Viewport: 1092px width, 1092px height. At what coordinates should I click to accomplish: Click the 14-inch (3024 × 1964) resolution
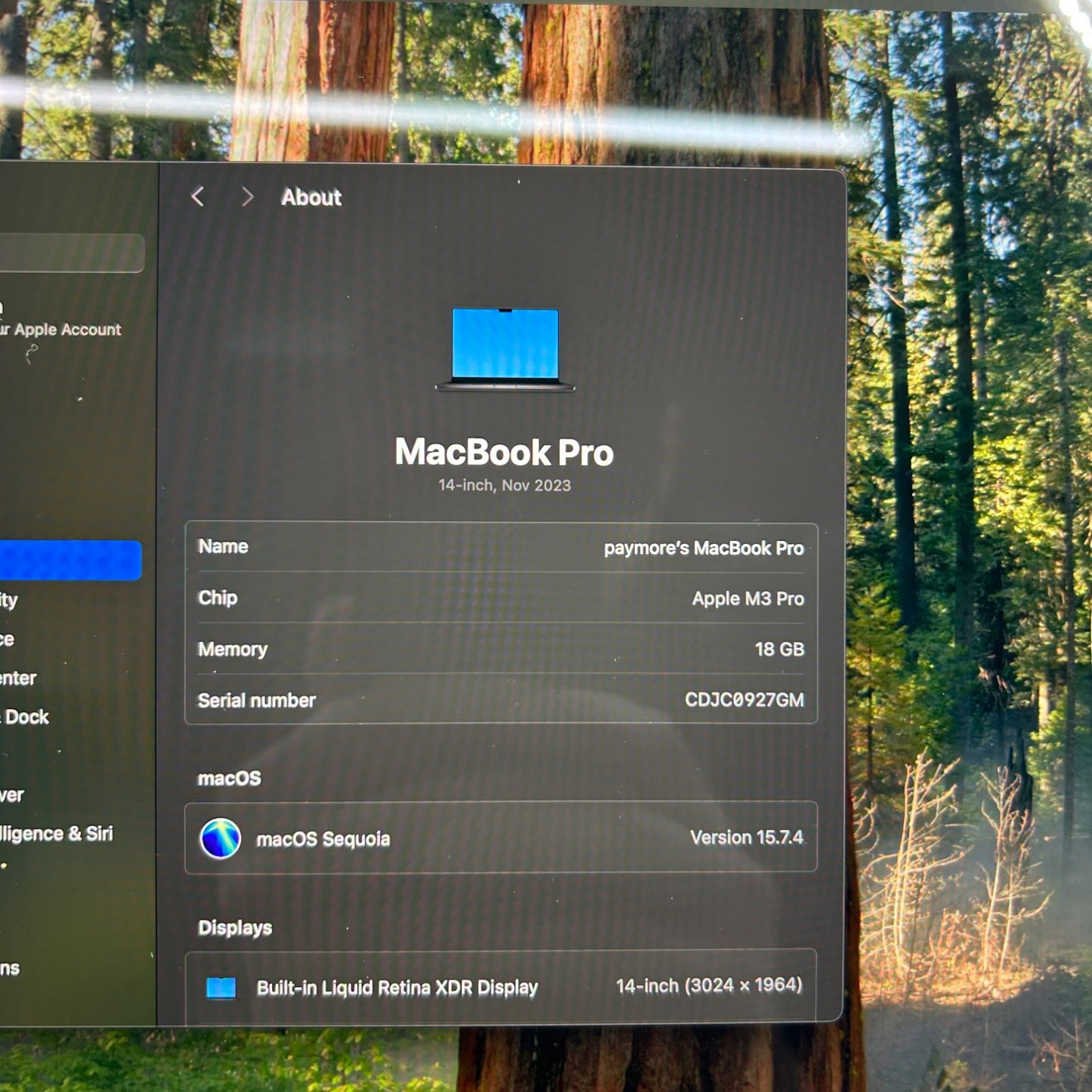[x=709, y=985]
